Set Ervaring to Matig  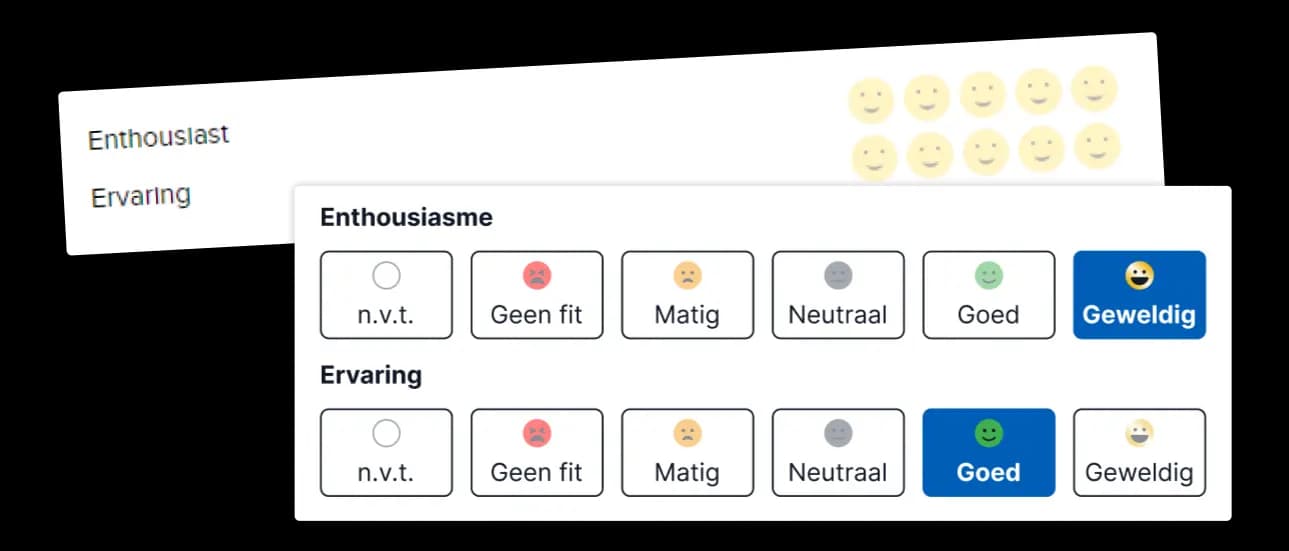[687, 453]
